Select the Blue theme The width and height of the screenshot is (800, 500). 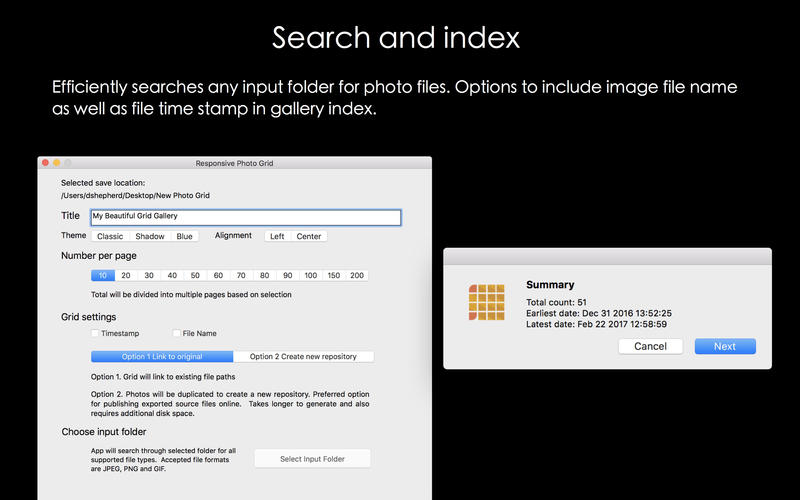[184, 236]
